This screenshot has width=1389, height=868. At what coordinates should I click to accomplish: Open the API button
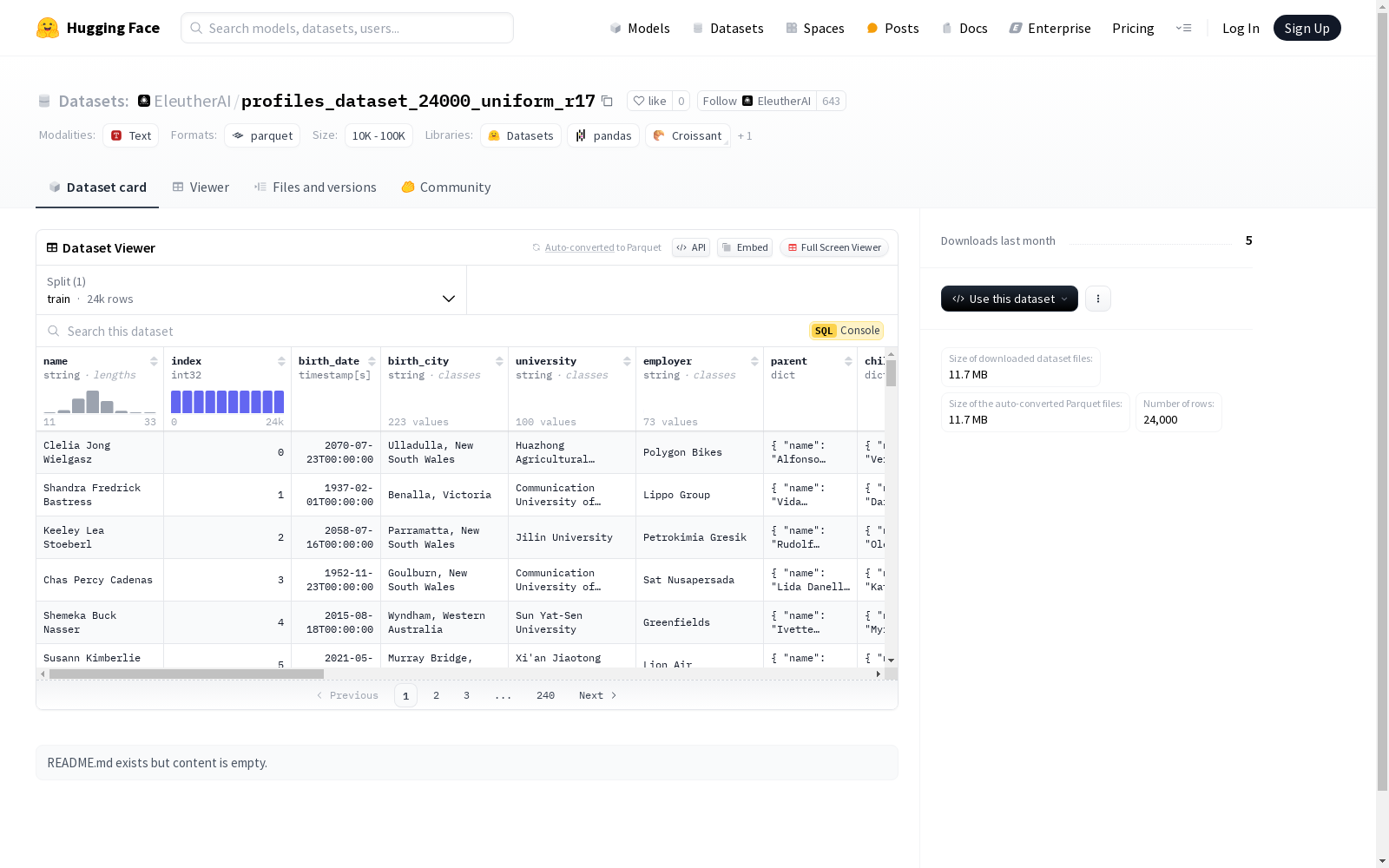pyautogui.click(x=691, y=247)
